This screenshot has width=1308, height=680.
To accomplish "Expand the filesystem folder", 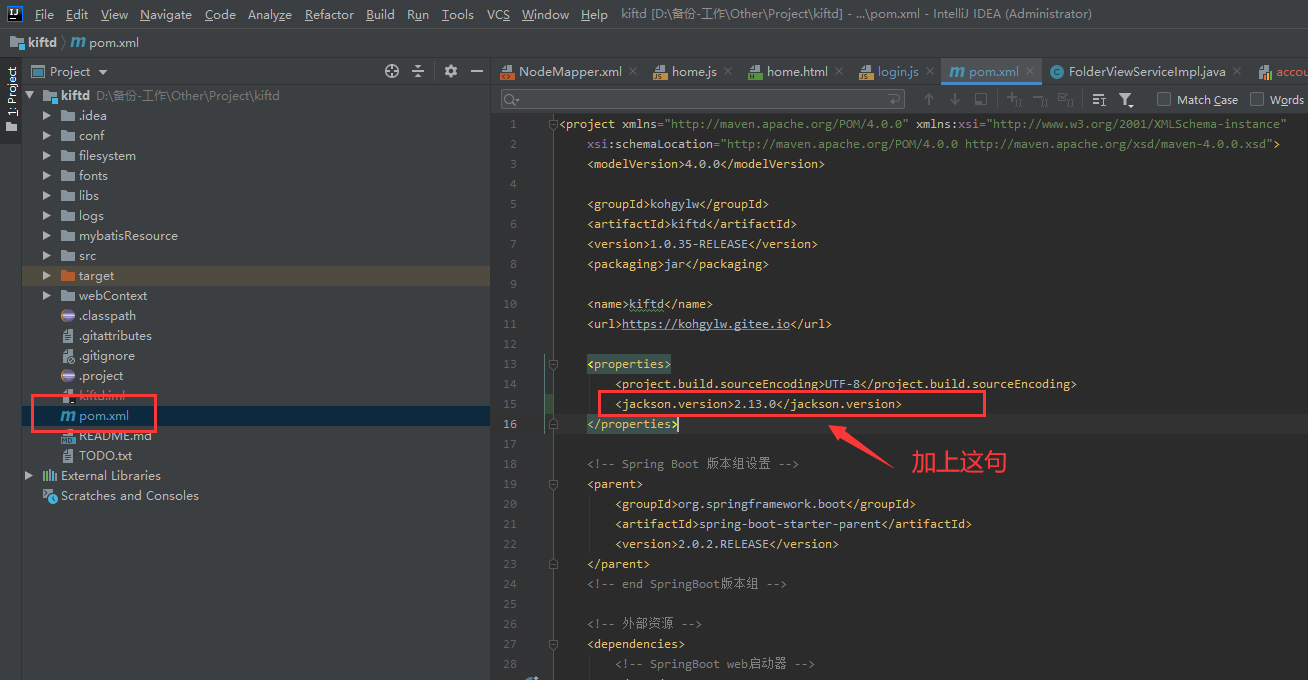I will pyautogui.click(x=47, y=156).
